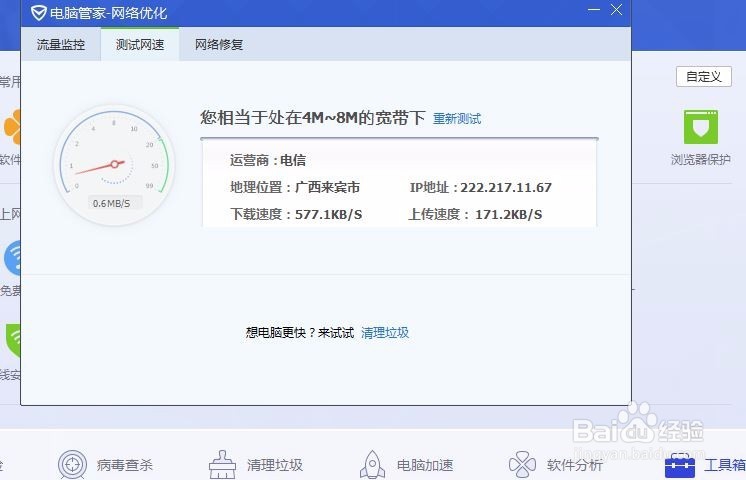Click the 清理垃圾 broom icon at bottom
Image resolution: width=746 pixels, height=480 pixels.
point(222,465)
